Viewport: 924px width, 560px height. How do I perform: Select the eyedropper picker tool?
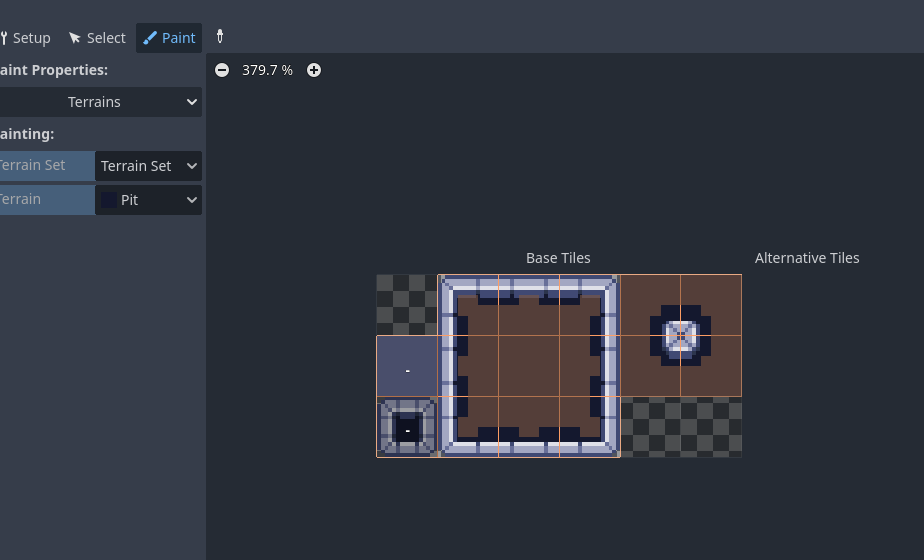pos(220,37)
